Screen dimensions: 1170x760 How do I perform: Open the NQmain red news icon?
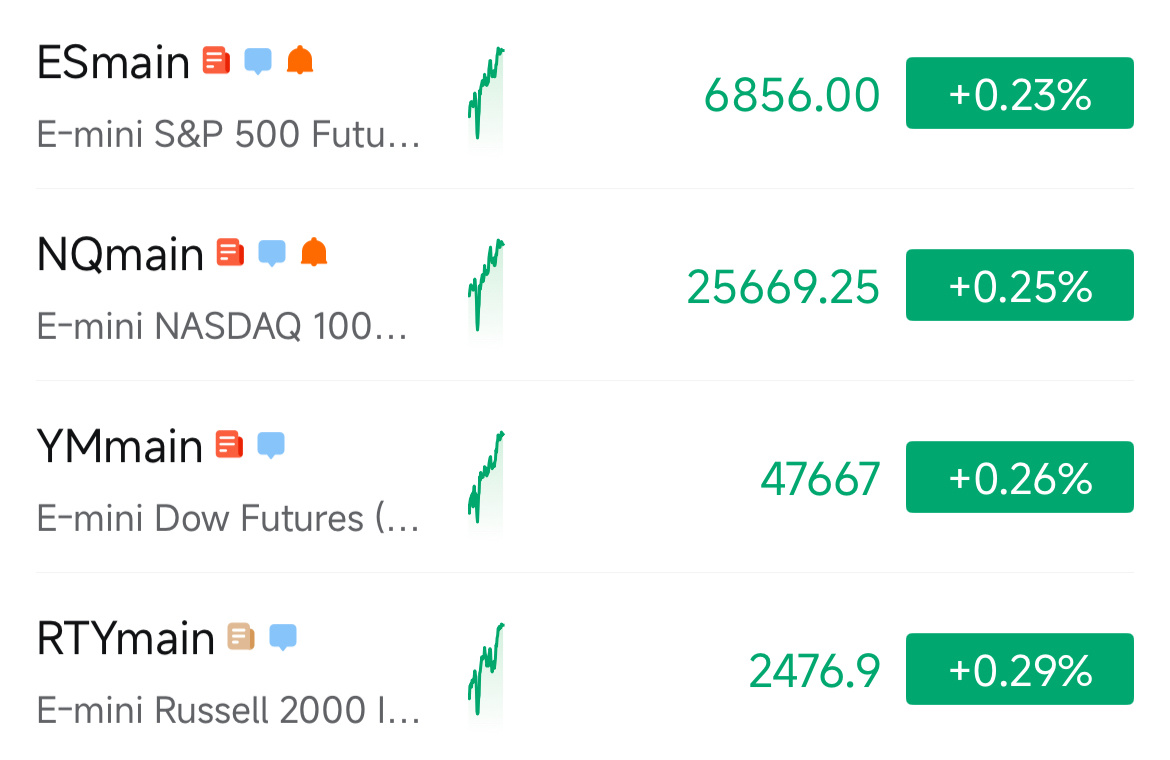click(x=231, y=252)
